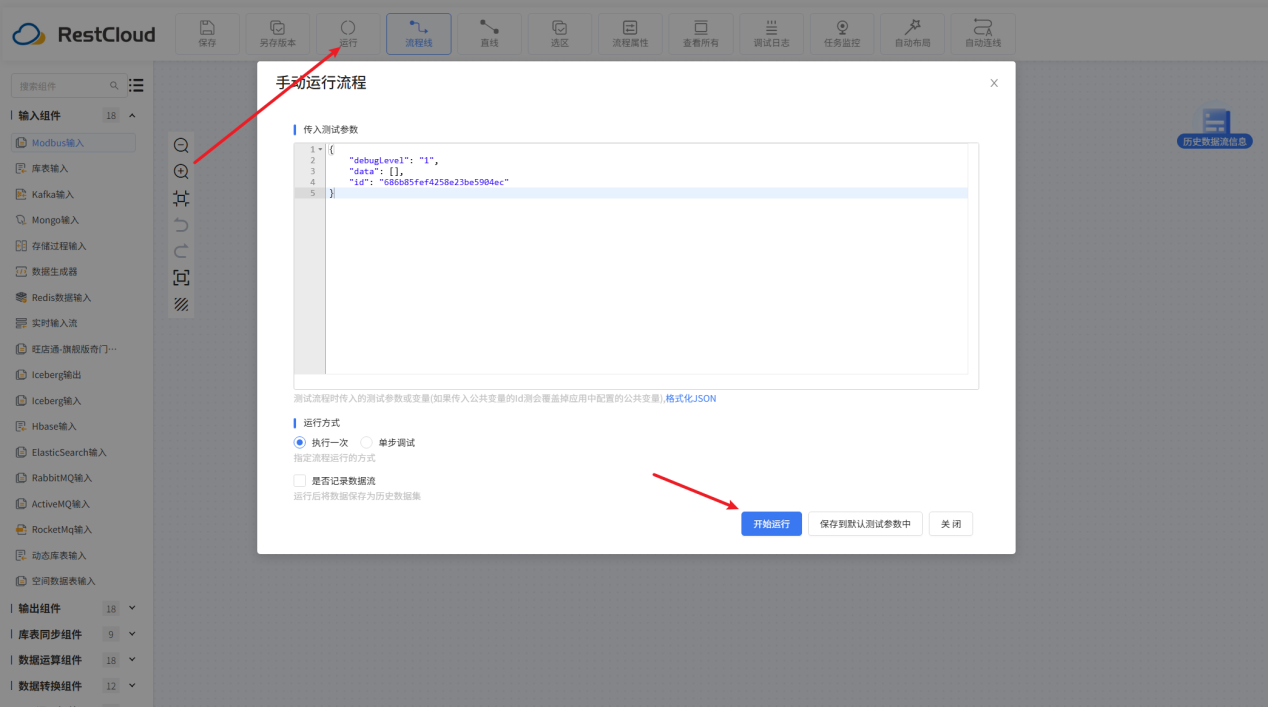Click the zoom out magnifier icon
This screenshot has width=1268, height=707.
[181, 146]
